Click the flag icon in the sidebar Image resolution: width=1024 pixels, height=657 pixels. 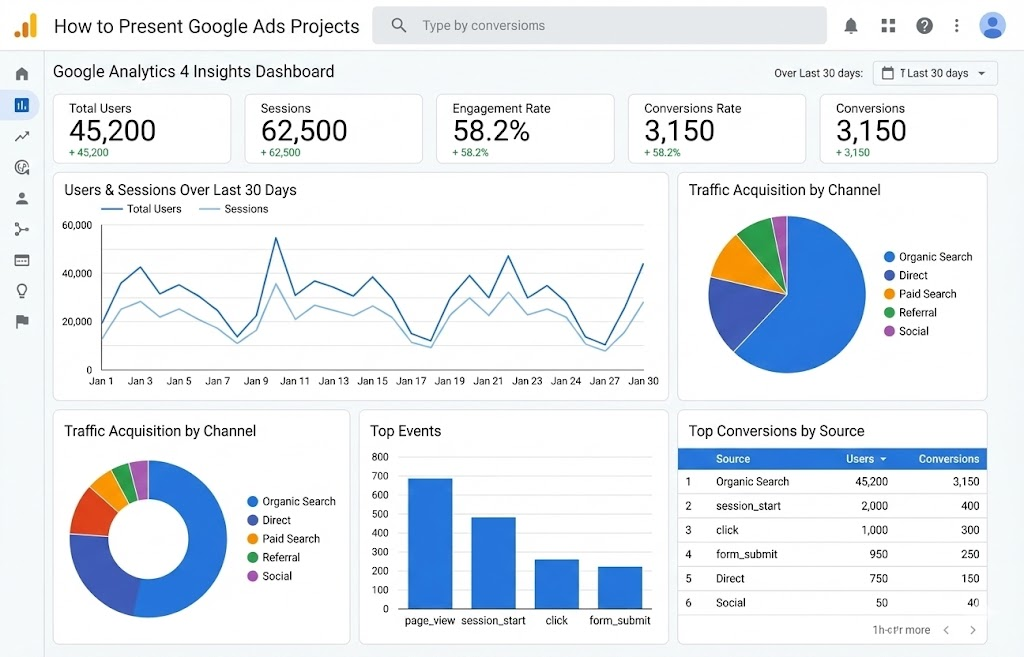tap(22, 322)
